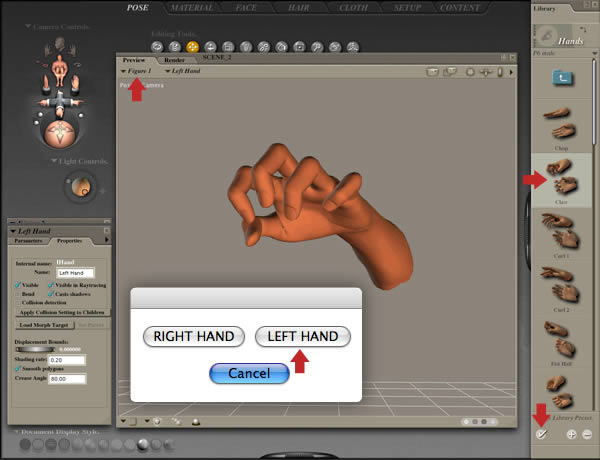Screen dimensions: 600x460
Task: Select the Curl 1 hand pose thumbnail
Action: tap(561, 235)
